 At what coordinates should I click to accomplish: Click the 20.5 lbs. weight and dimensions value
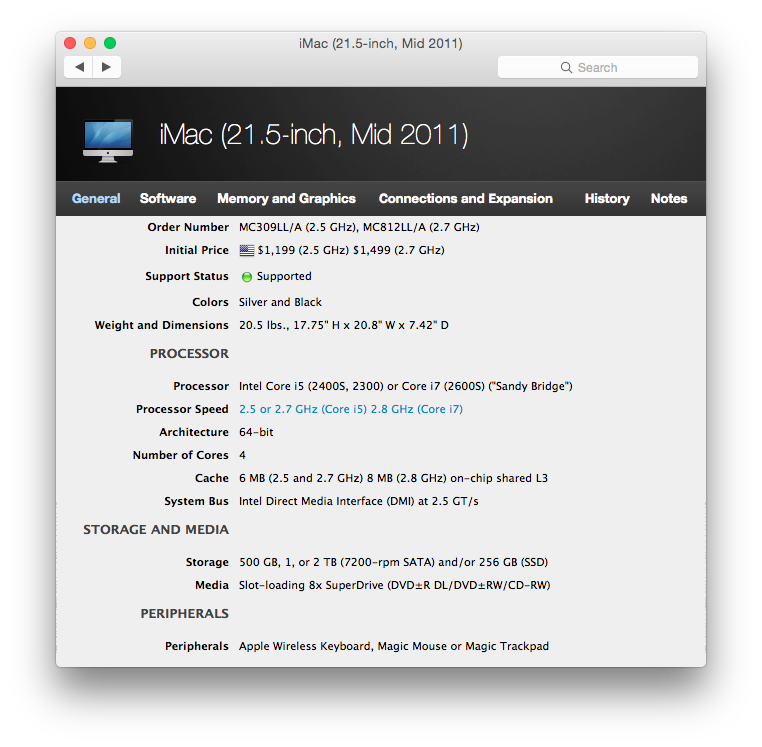pos(344,325)
